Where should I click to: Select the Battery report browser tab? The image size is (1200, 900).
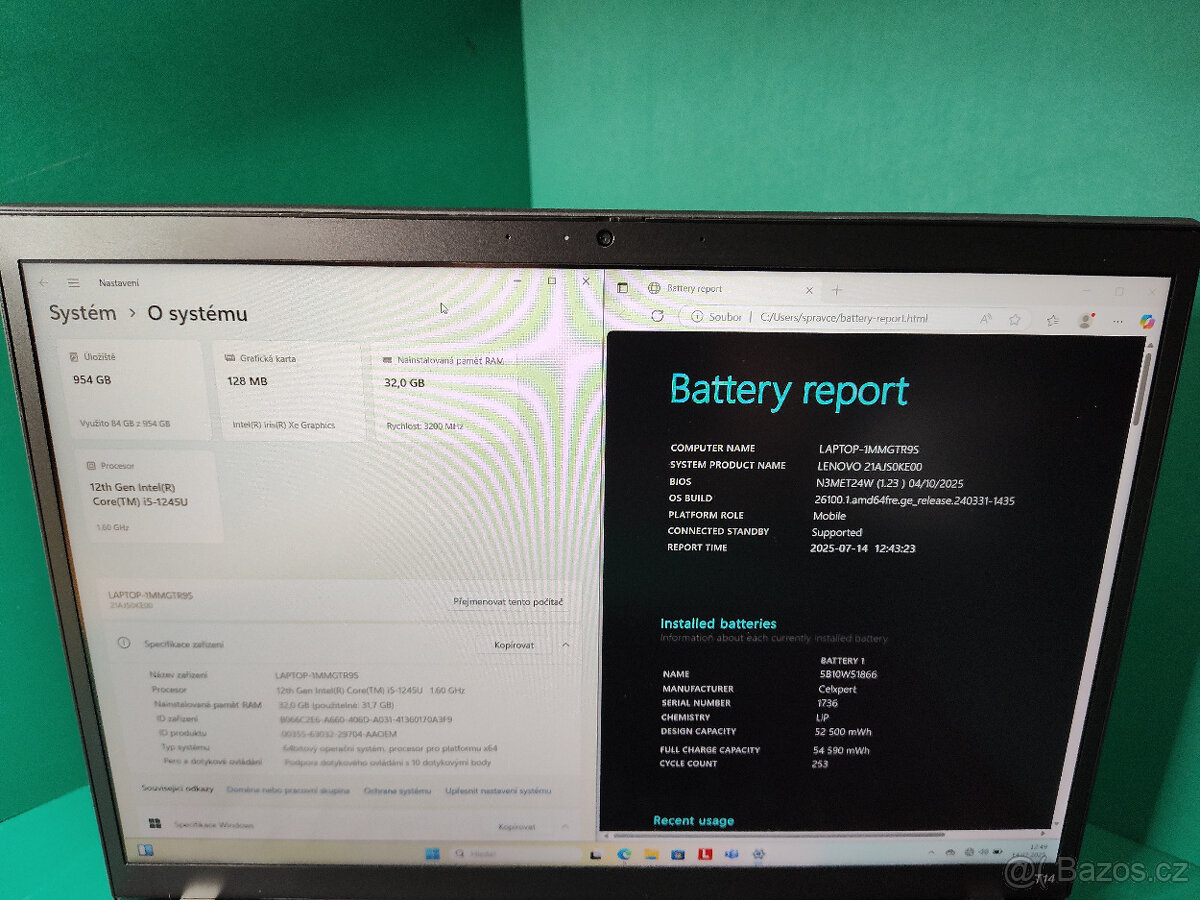695,288
